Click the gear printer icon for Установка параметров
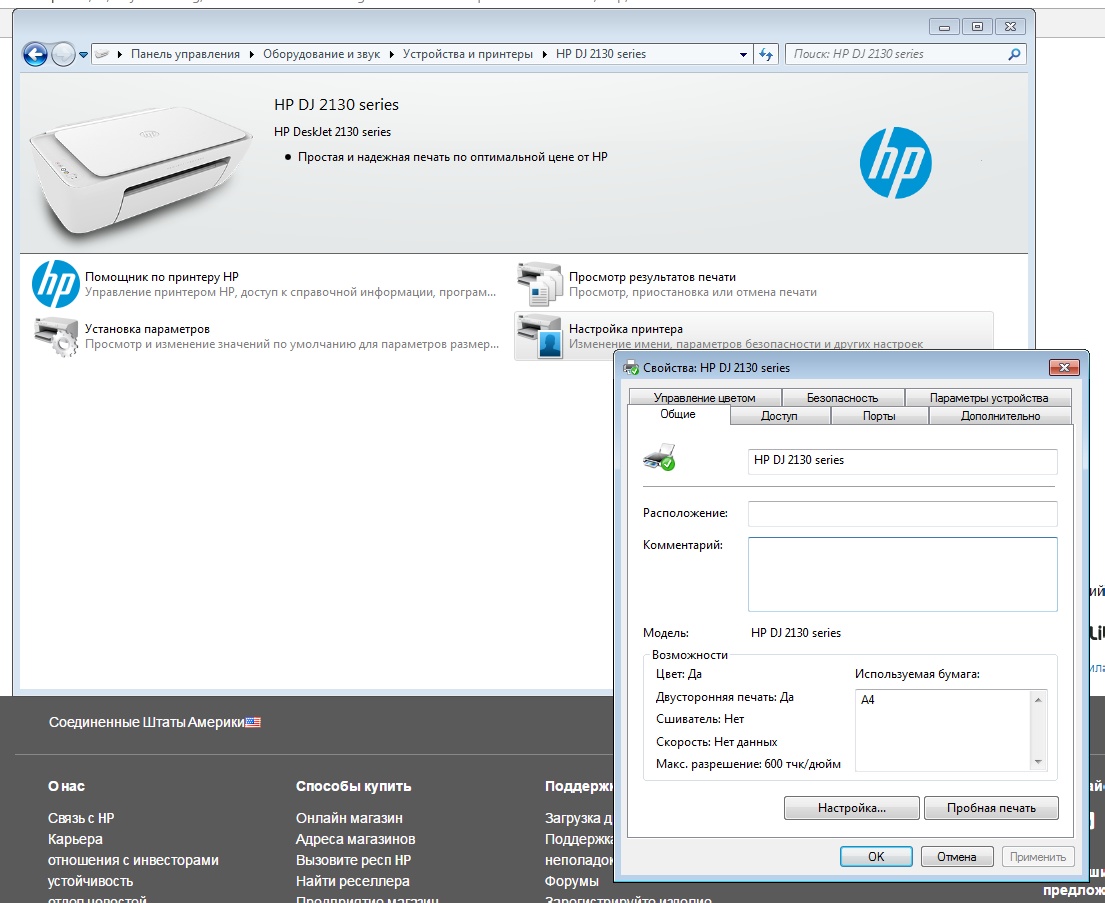This screenshot has height=903, width=1105. (x=56, y=336)
